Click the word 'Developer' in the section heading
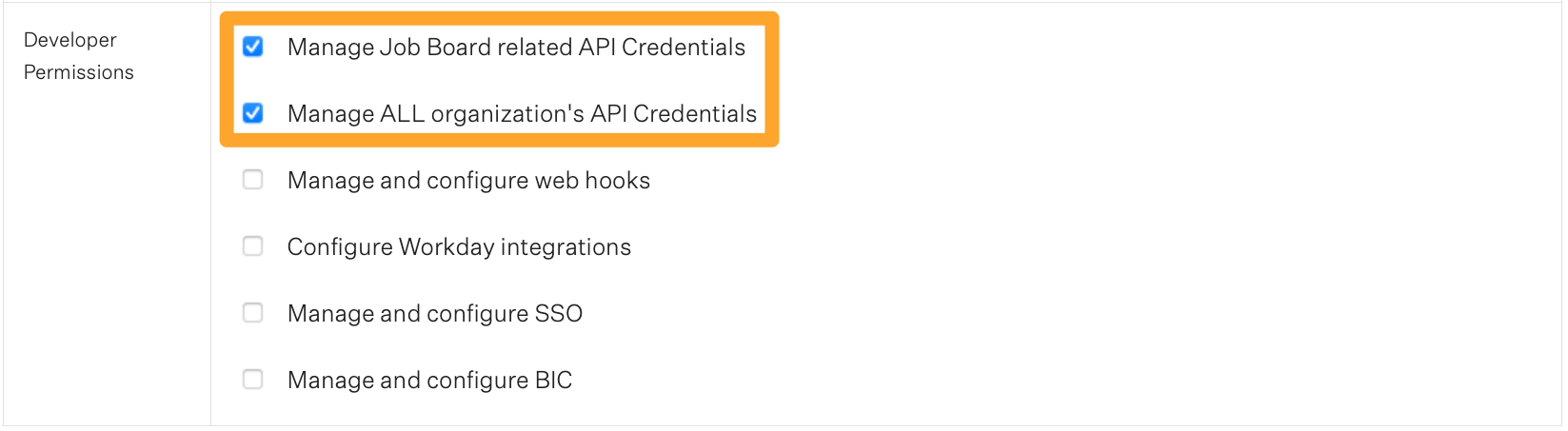This screenshot has width=1568, height=431. (69, 40)
